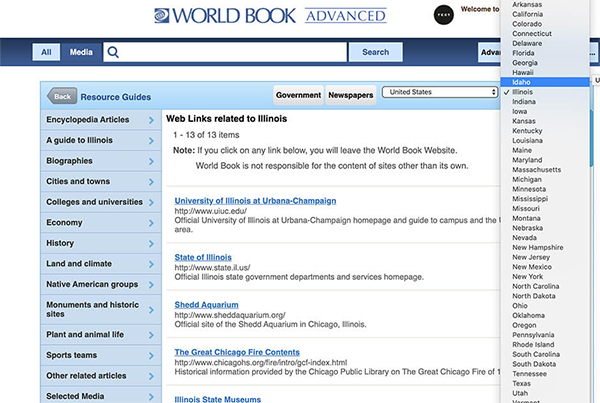Pick Florida in the state dropdown list
The width and height of the screenshot is (600, 403).
click(545, 53)
